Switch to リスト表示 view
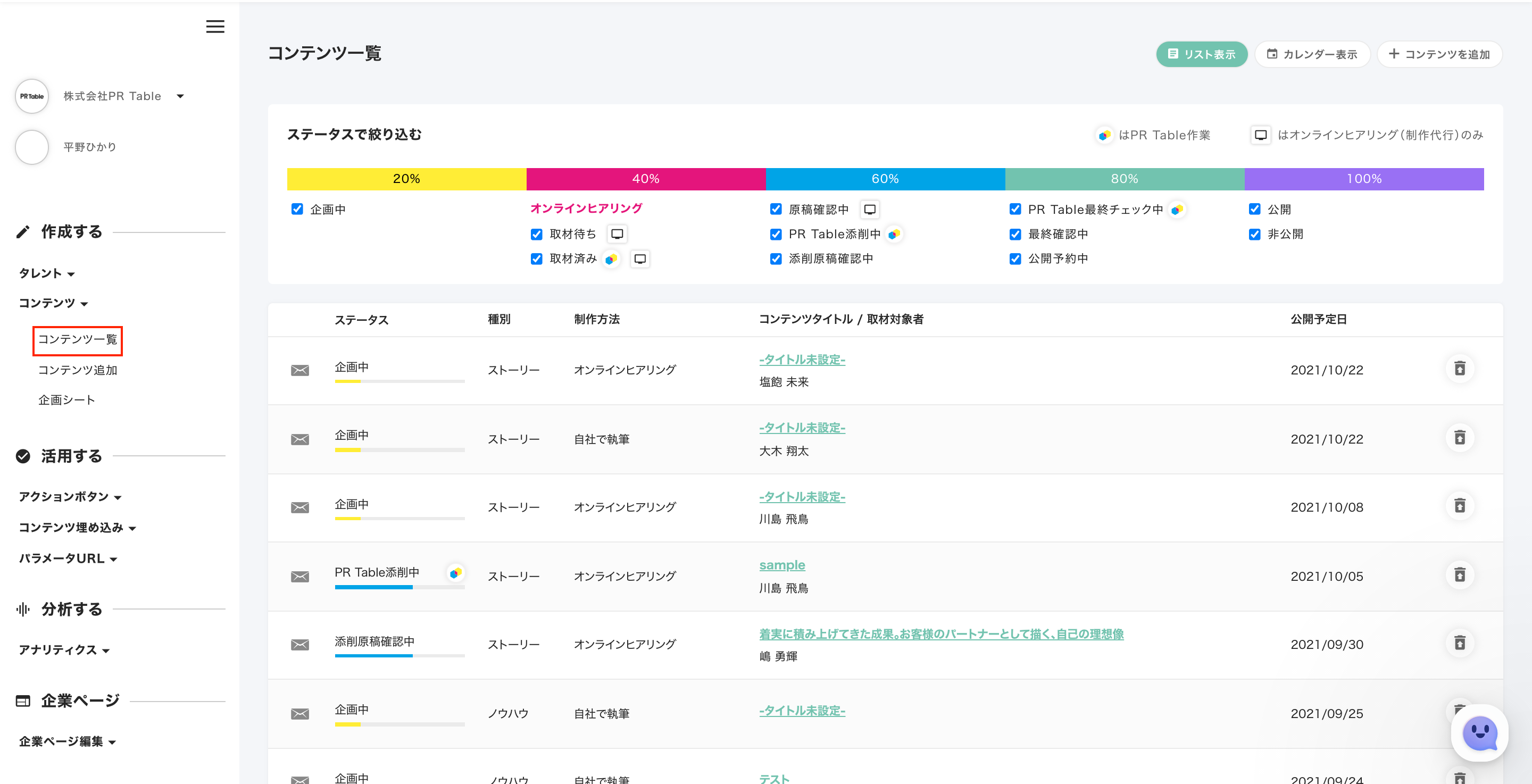 [x=1201, y=54]
